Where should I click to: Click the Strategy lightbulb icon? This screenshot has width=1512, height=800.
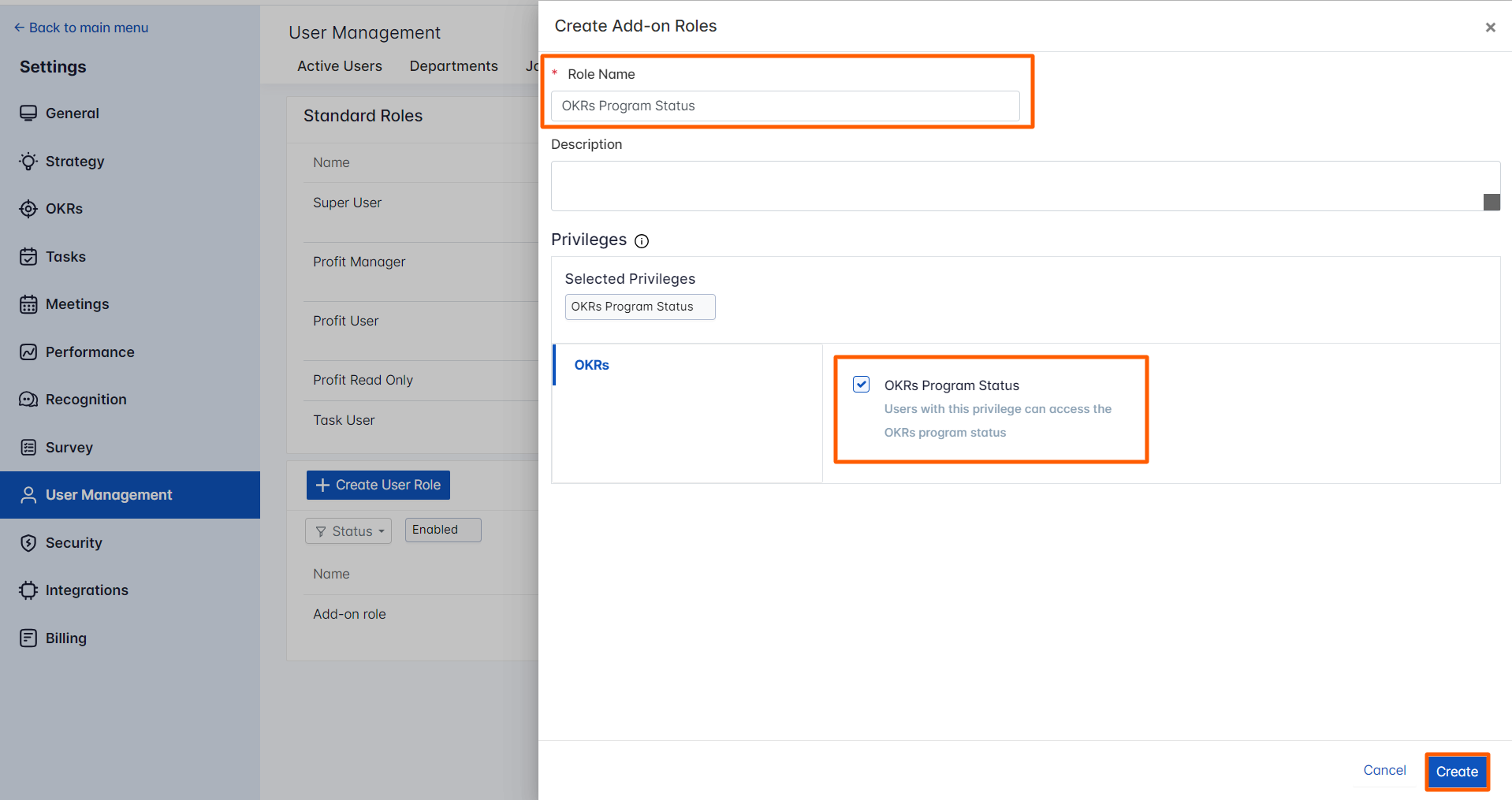(28, 162)
